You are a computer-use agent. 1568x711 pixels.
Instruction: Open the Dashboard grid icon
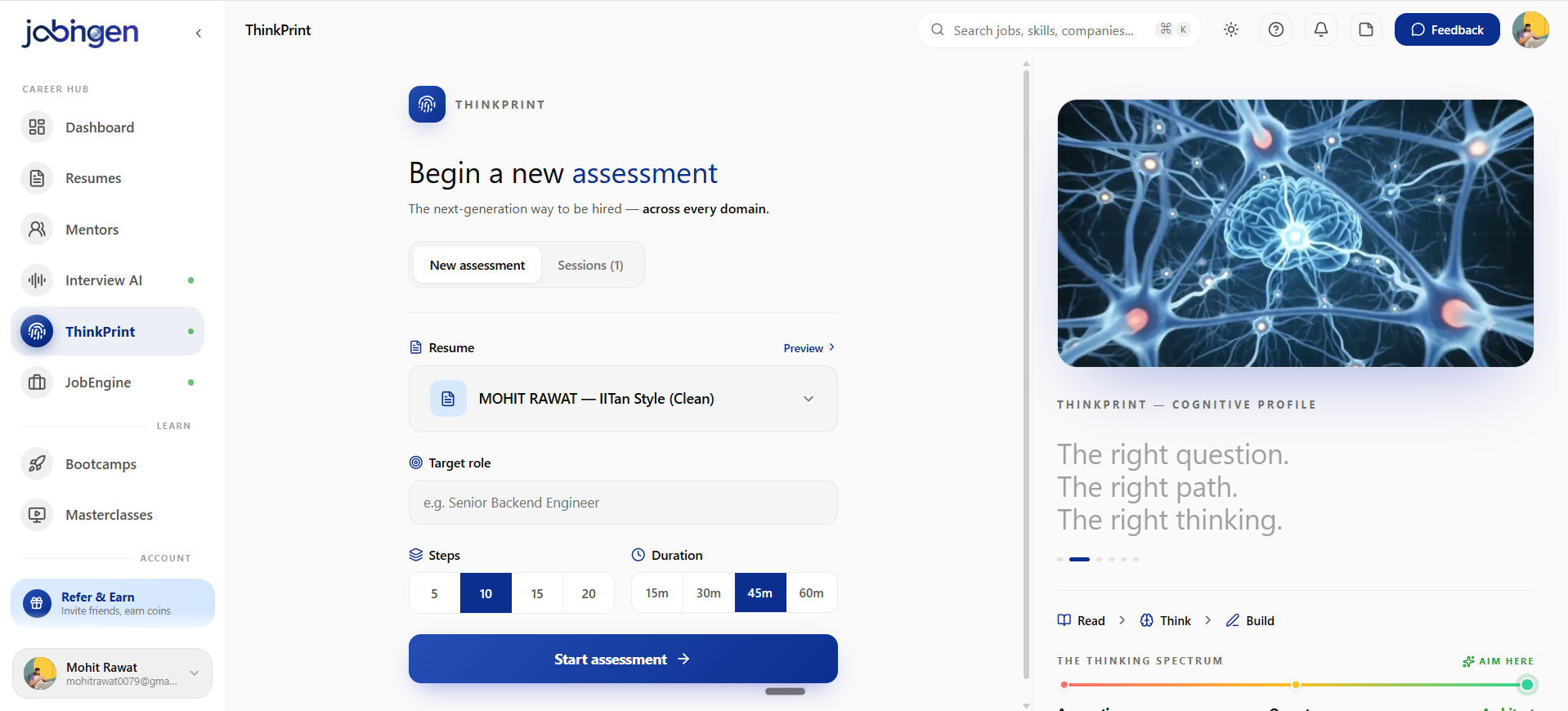pyautogui.click(x=37, y=127)
